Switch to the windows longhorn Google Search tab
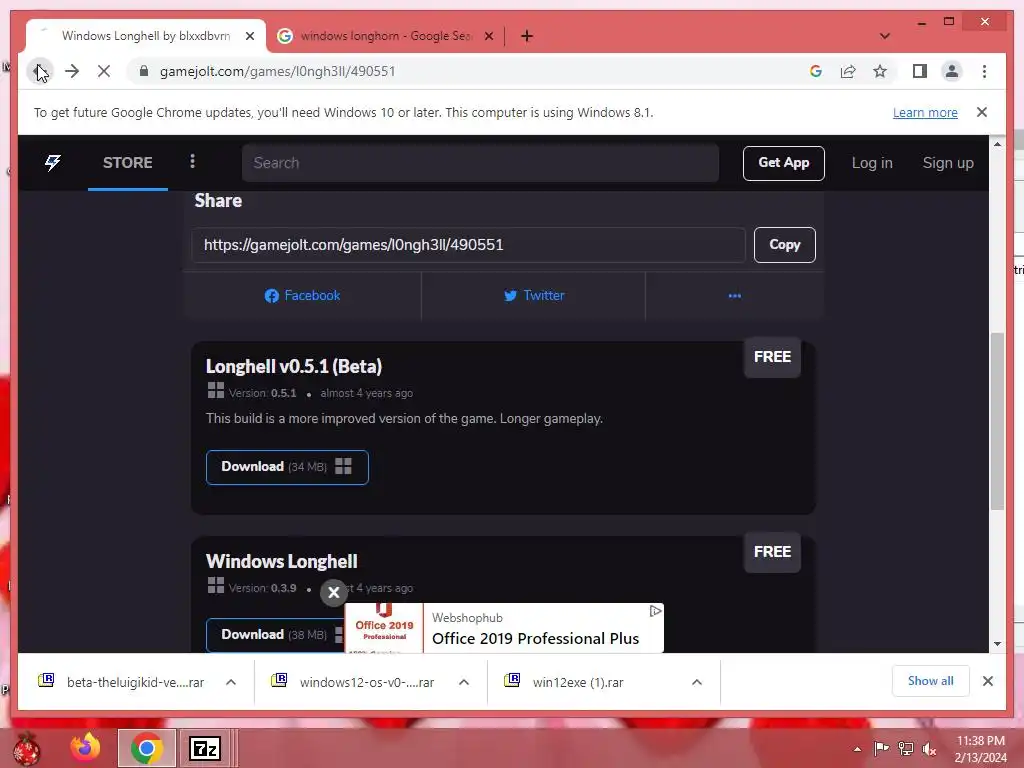 [385, 36]
